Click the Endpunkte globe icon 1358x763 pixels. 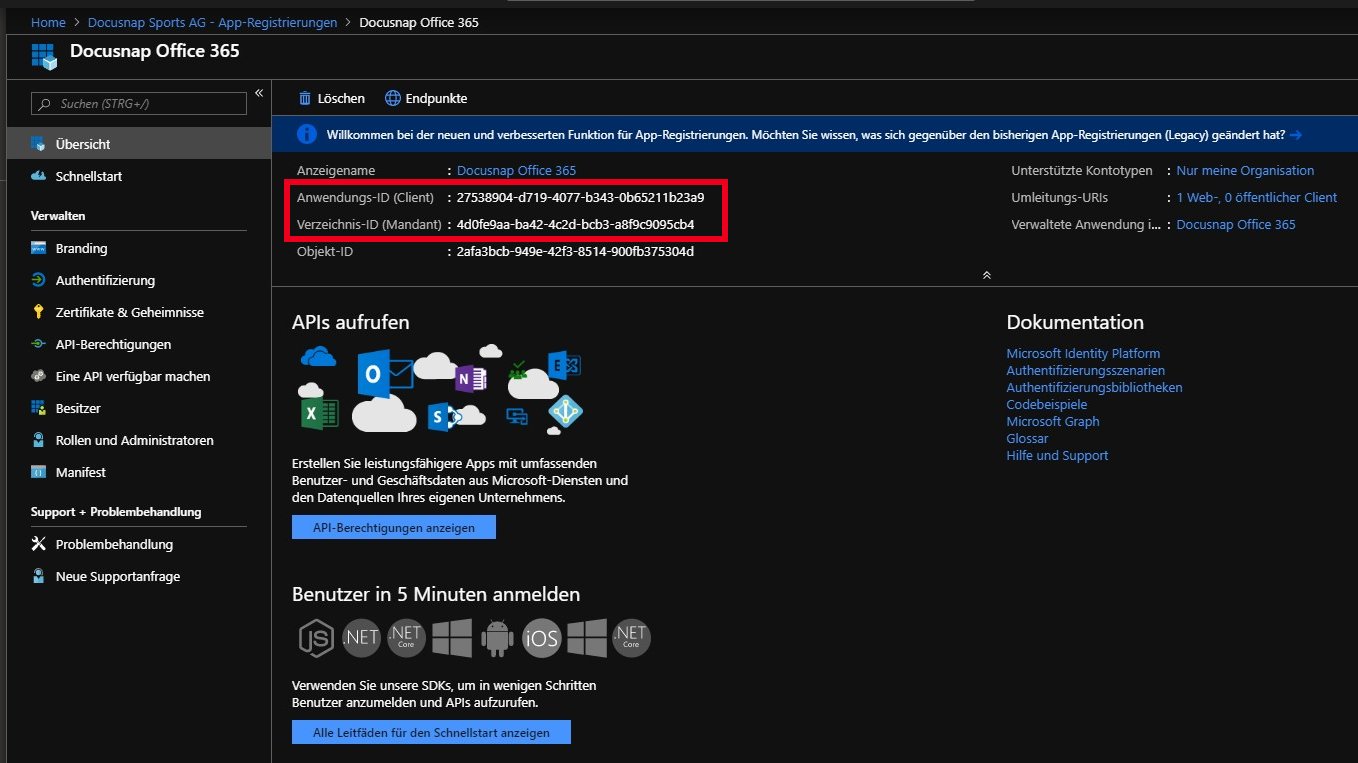pos(393,98)
